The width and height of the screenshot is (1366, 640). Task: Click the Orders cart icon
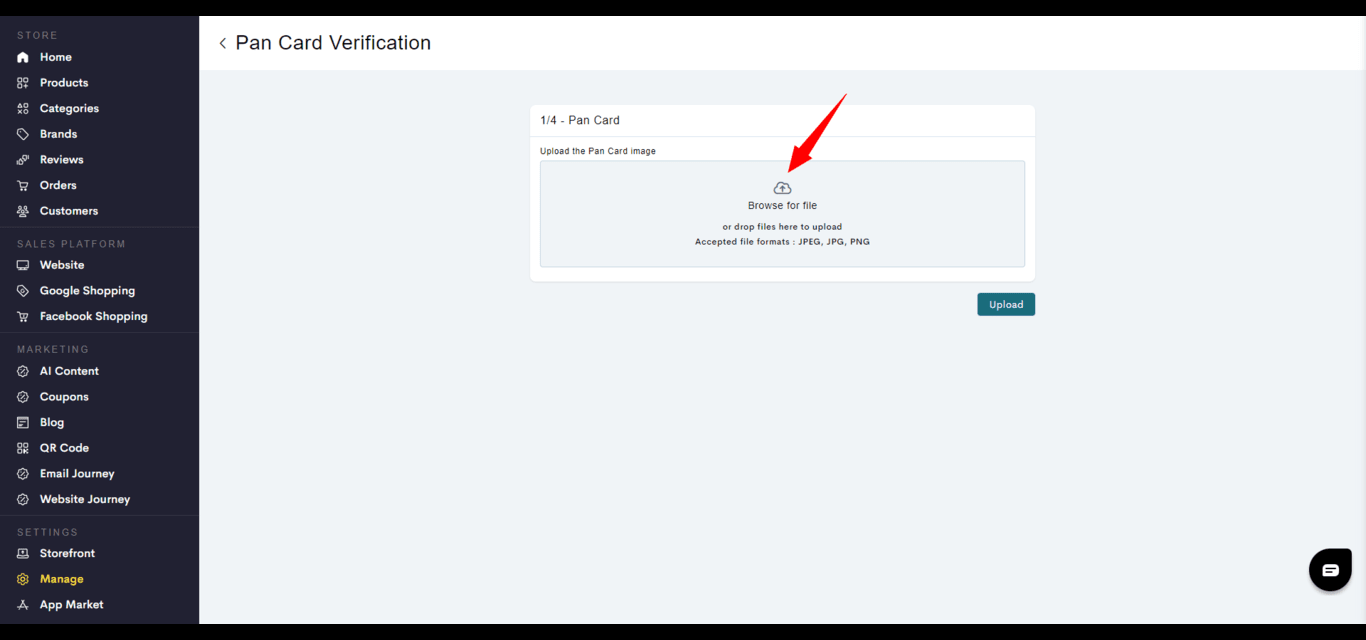[x=23, y=185]
